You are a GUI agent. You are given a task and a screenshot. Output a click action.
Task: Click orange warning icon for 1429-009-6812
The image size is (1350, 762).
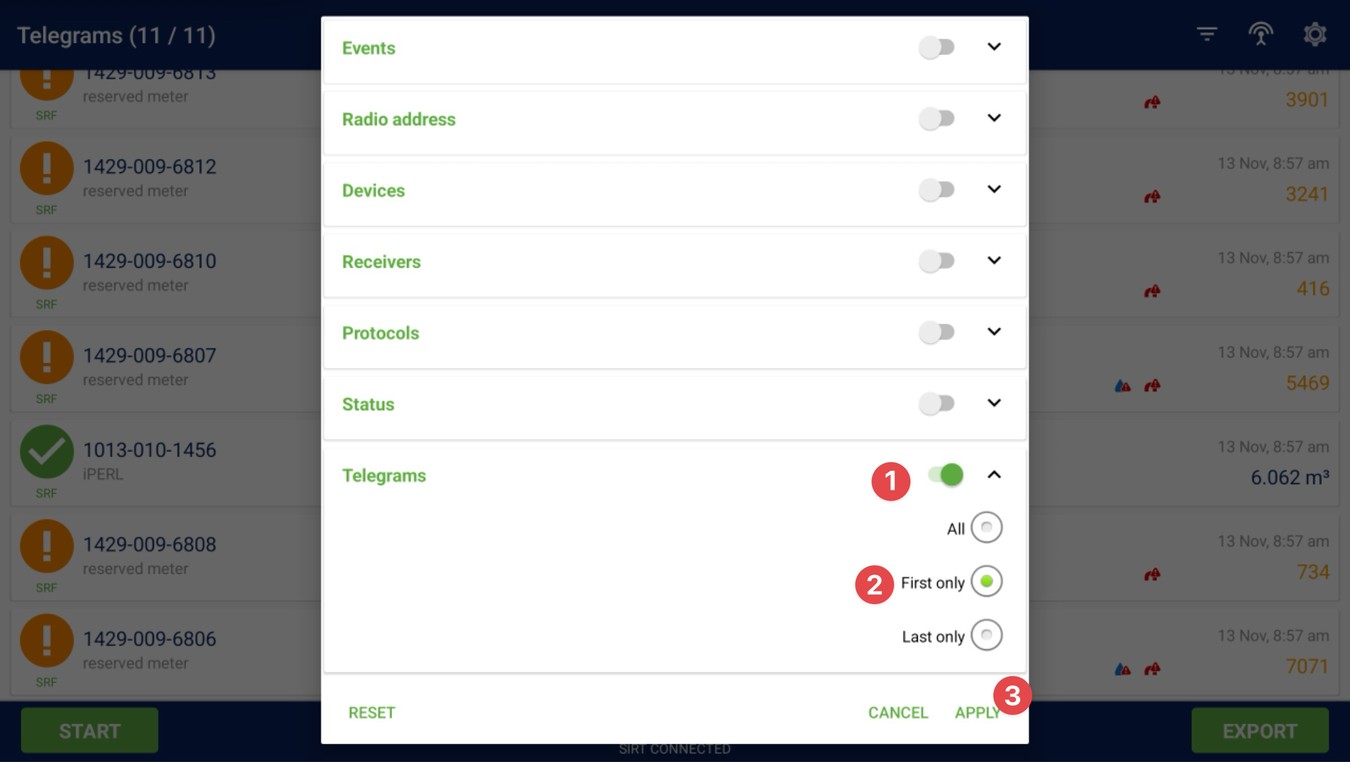point(47,168)
